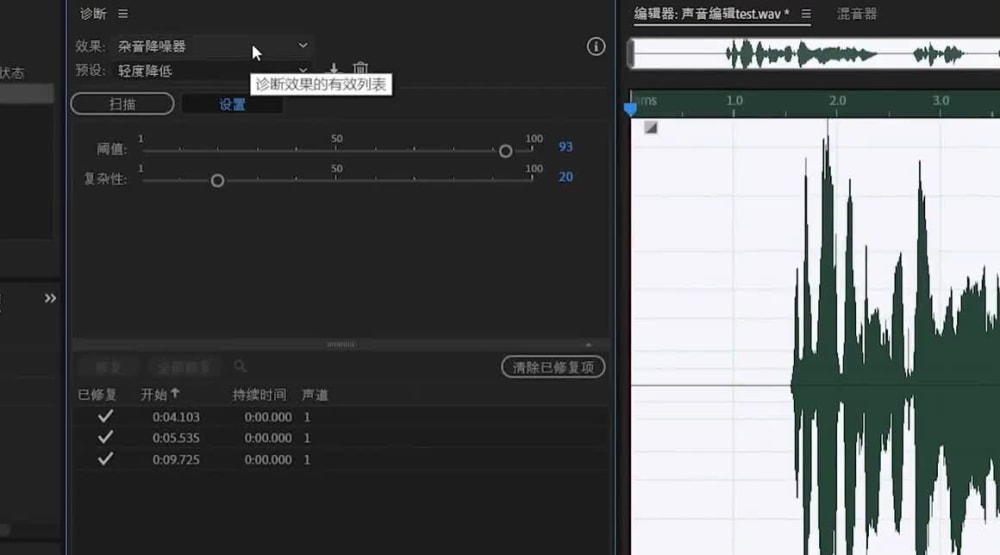The width and height of the screenshot is (1000, 555).
Task: Open the 诊断 panel menu icon
Action: tap(123, 13)
